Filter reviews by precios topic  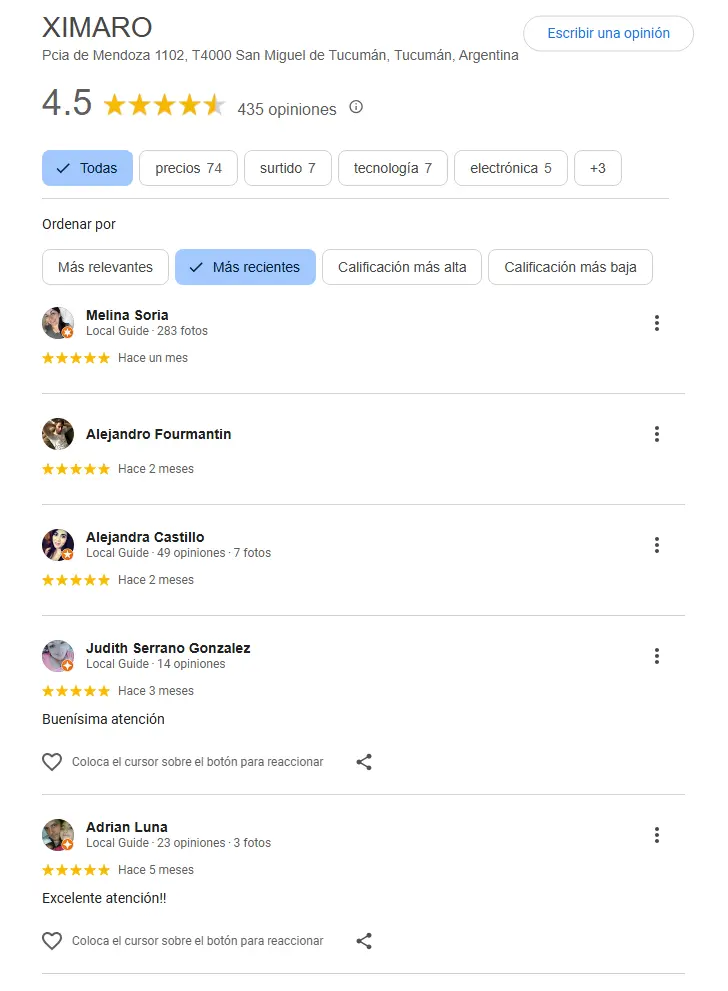pyautogui.click(x=188, y=168)
